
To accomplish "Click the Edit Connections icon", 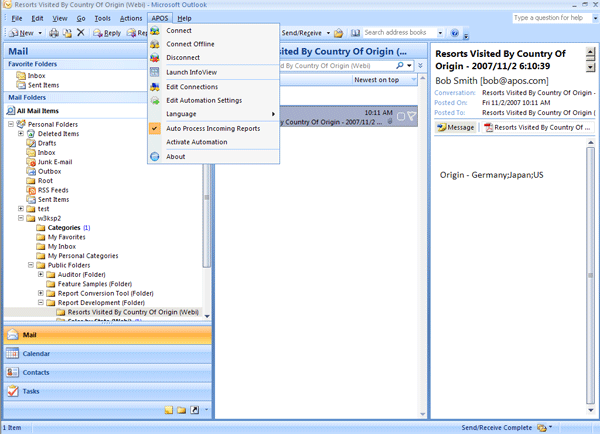I will [155, 87].
